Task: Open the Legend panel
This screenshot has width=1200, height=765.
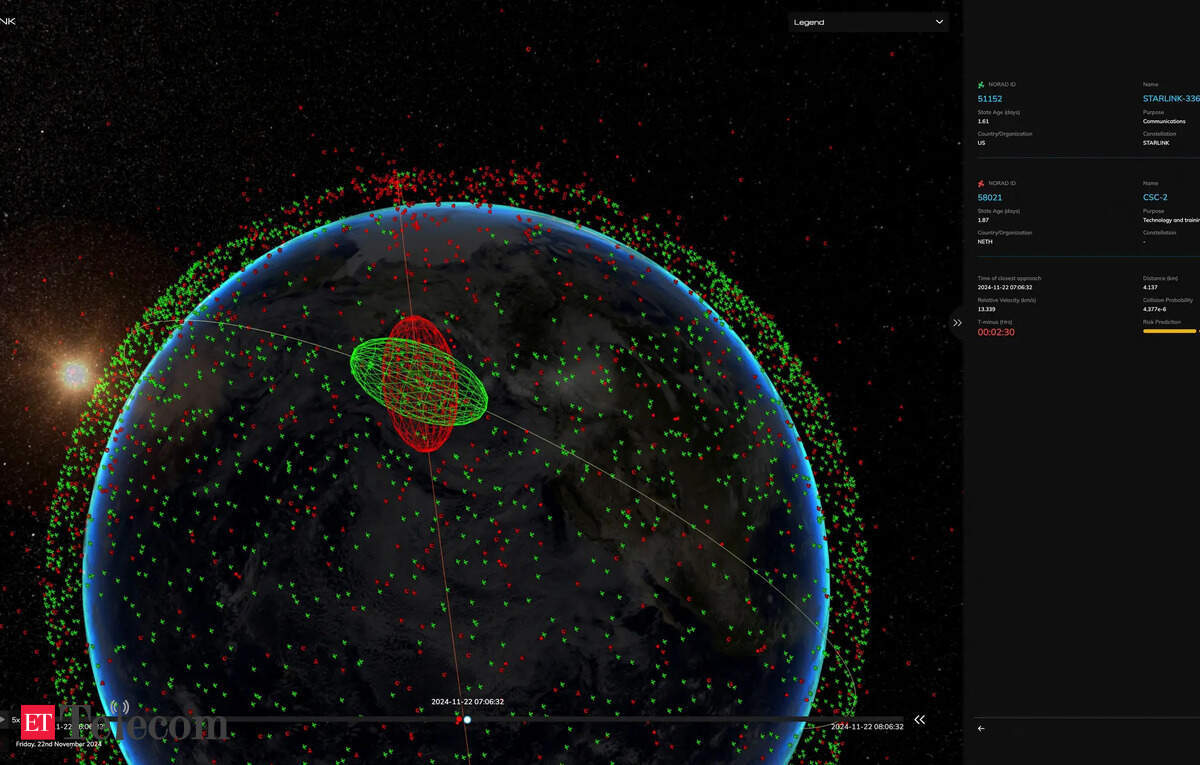Action: [868, 21]
